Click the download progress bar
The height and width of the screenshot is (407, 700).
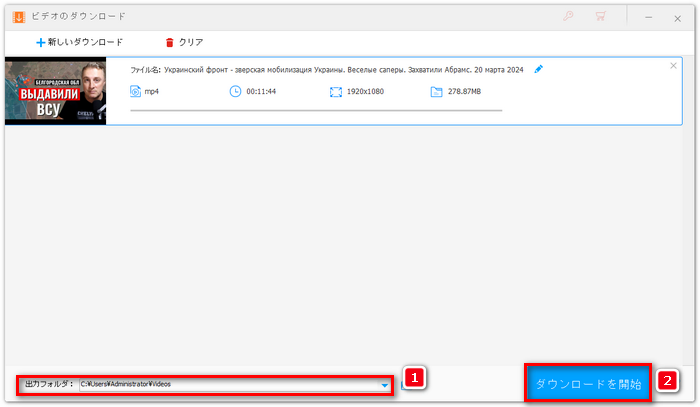[316, 110]
